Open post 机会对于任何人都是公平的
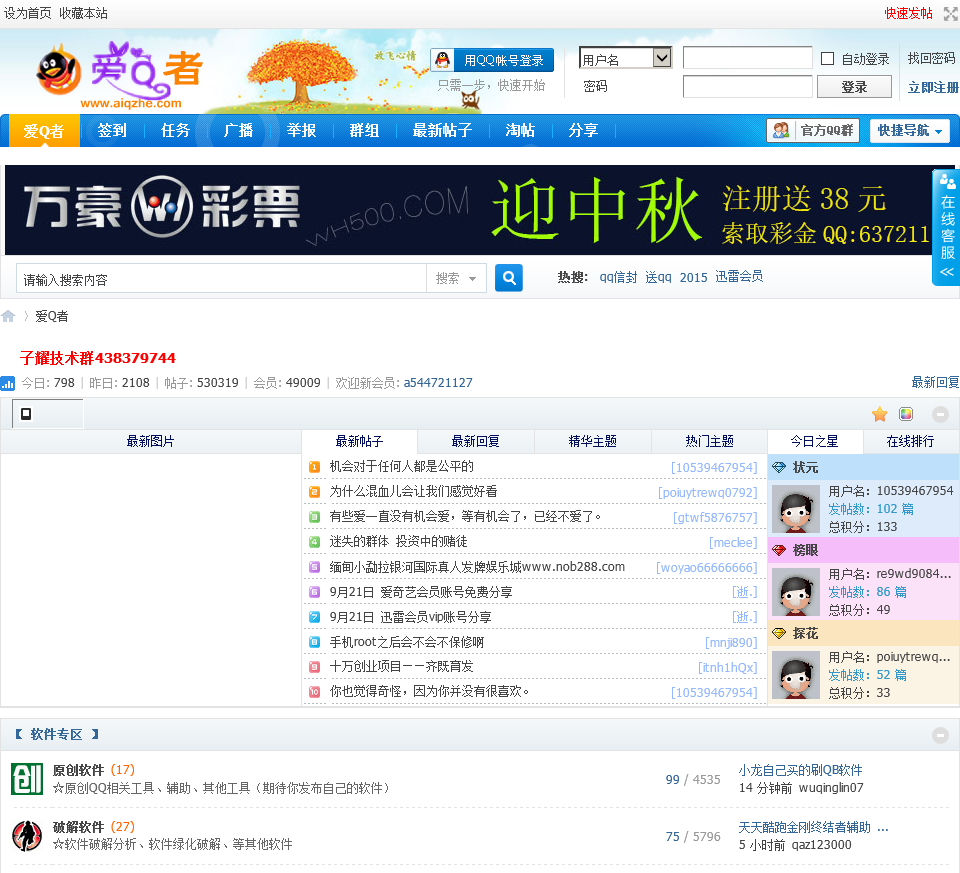The image size is (960, 873). (x=402, y=466)
